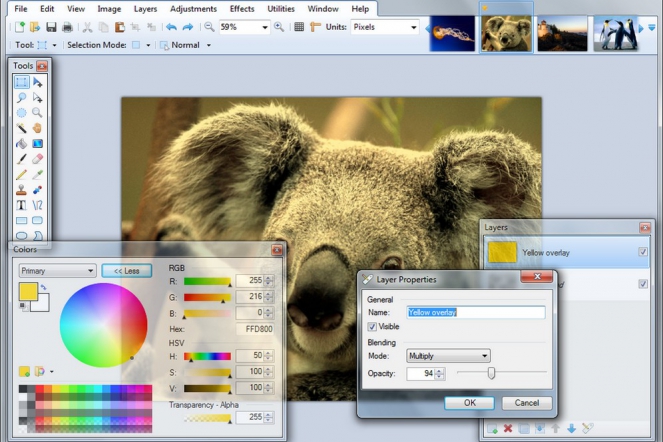This screenshot has width=663, height=442.
Task: Click the New image toolbar icon
Action: pos(19,27)
